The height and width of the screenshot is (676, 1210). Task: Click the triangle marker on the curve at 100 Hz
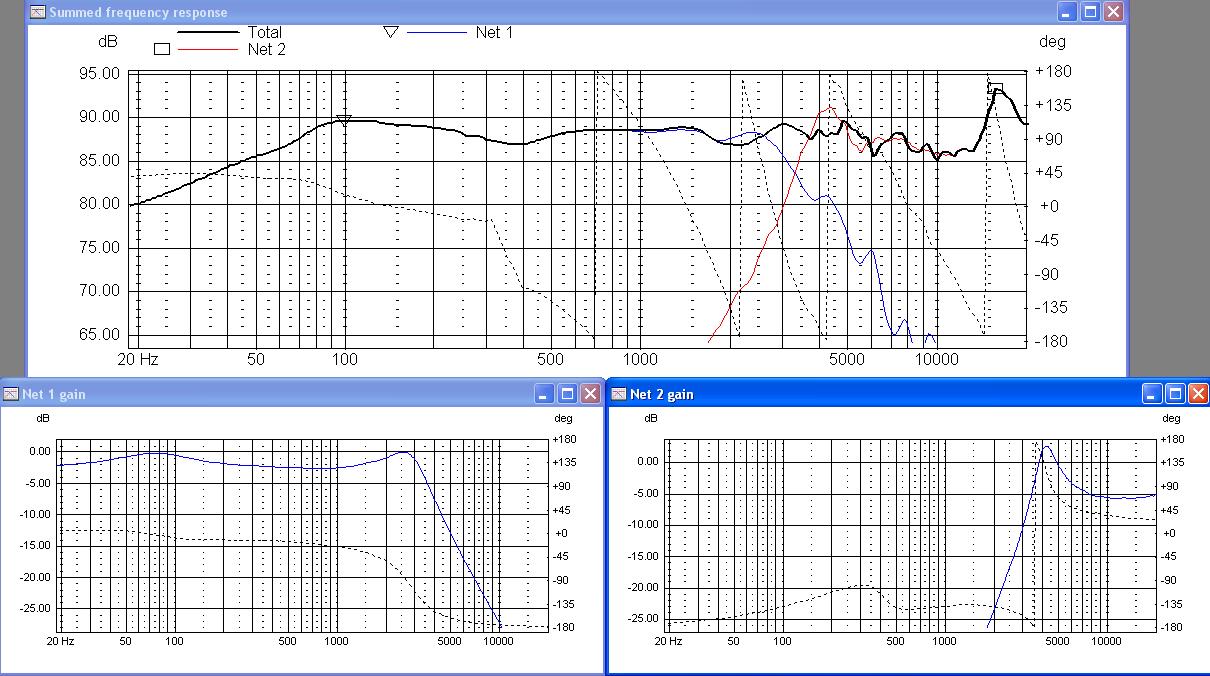(344, 121)
